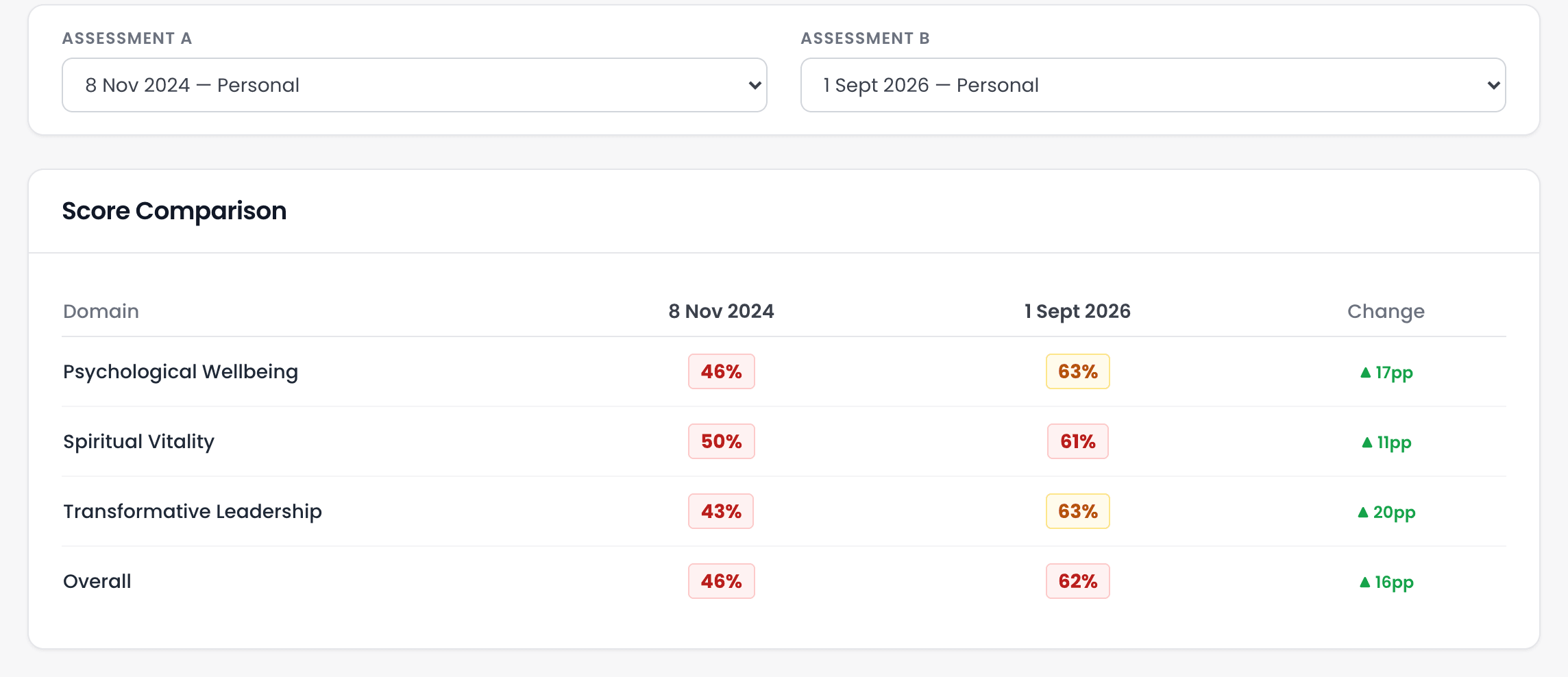Click Transformative Leadership 63% score badge
The height and width of the screenshot is (677, 1568).
click(1078, 511)
